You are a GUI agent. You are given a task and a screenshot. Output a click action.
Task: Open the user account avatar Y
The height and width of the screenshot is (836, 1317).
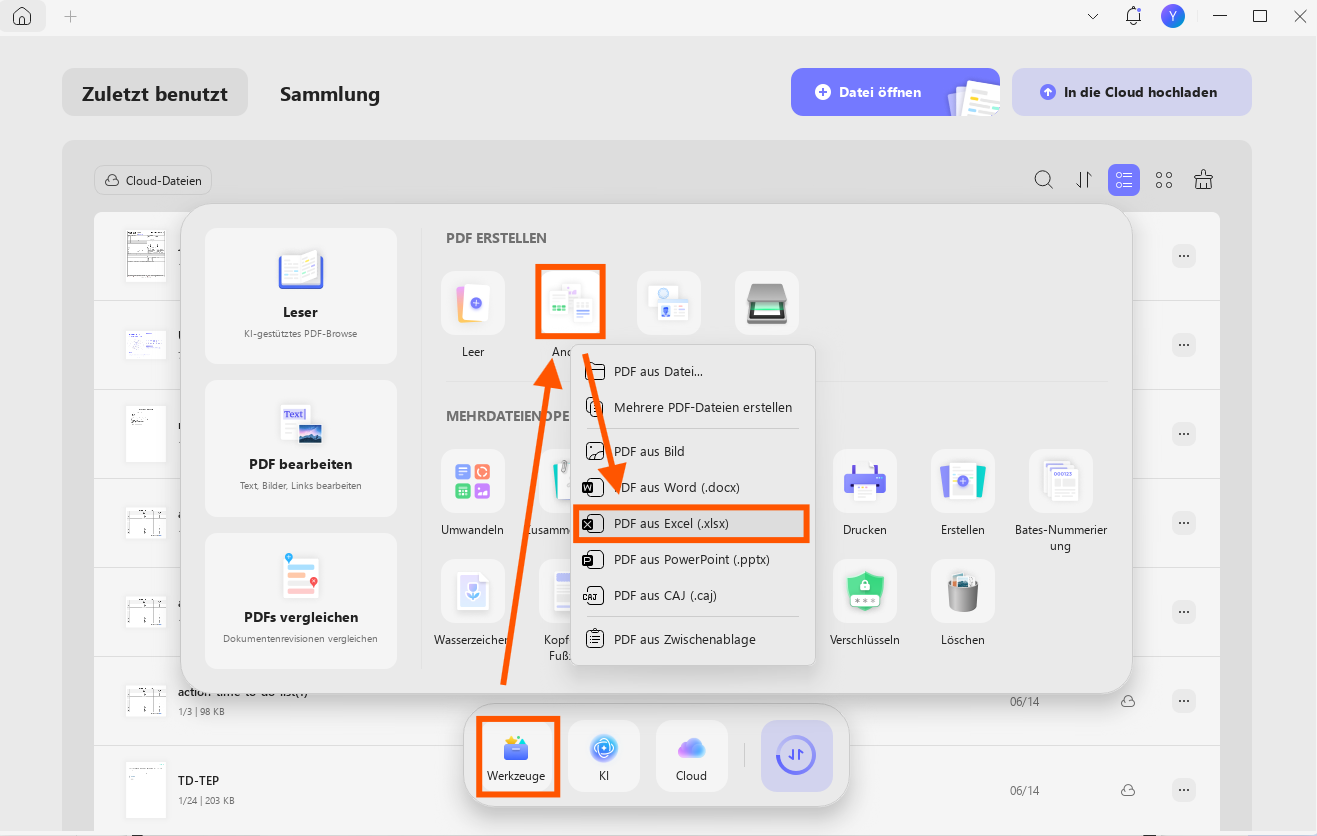tap(1173, 16)
